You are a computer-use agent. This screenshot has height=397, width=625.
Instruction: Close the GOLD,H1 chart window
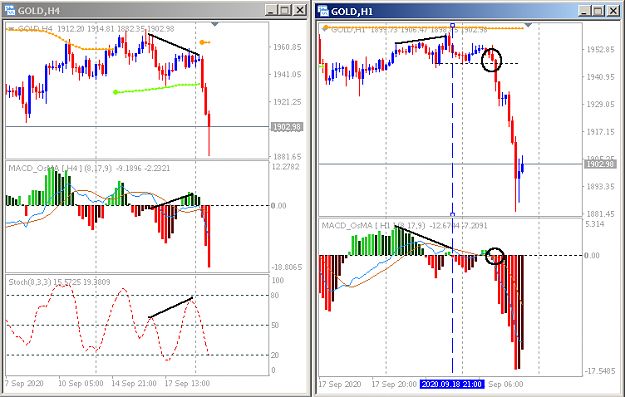pyautogui.click(x=613, y=11)
